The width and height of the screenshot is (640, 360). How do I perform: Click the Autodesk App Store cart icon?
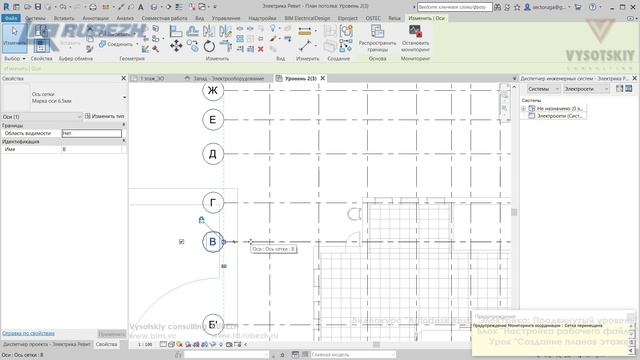[578, 7]
